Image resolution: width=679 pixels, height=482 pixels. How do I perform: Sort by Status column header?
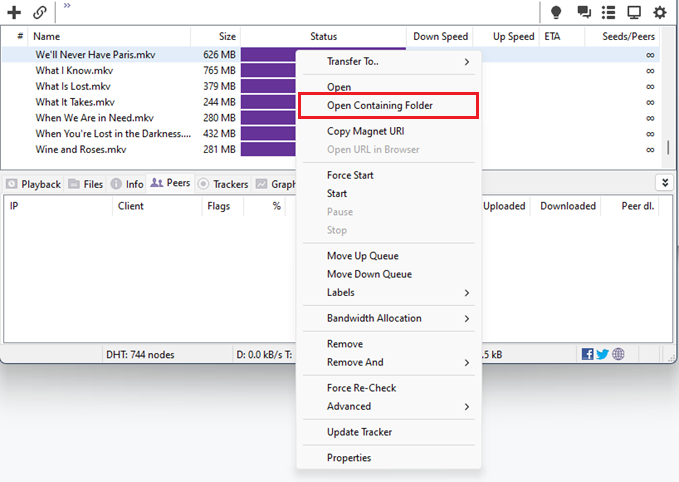click(323, 36)
